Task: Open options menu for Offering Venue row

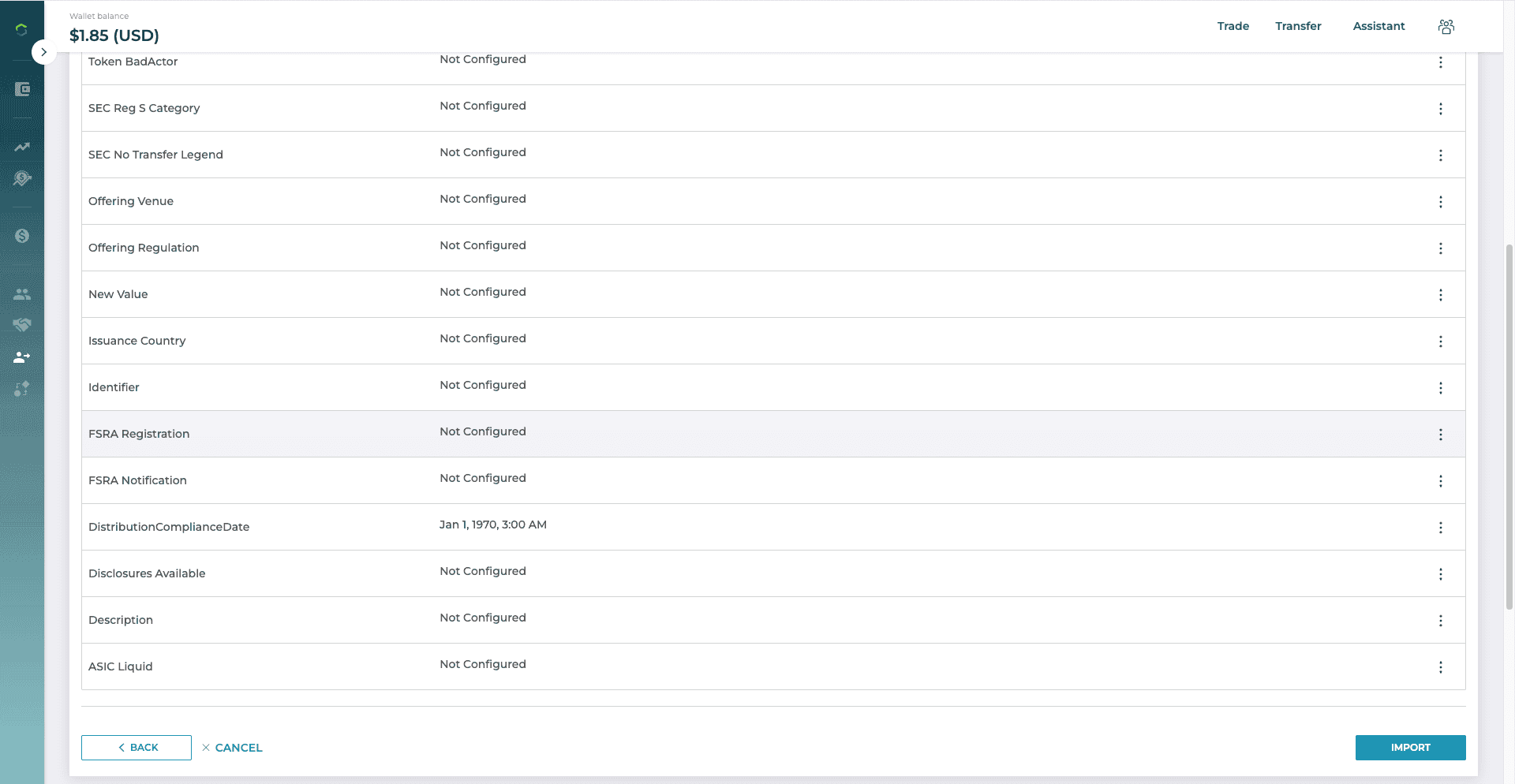Action: pyautogui.click(x=1441, y=202)
